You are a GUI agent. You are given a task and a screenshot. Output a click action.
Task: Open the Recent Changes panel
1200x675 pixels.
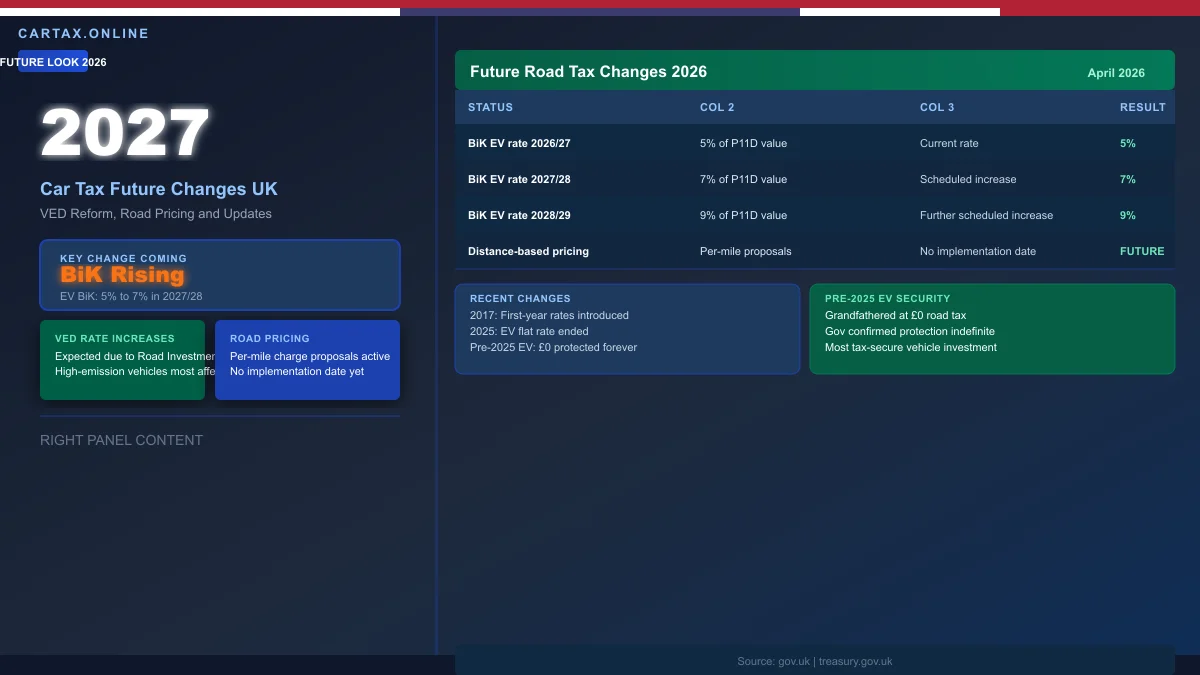coord(627,329)
